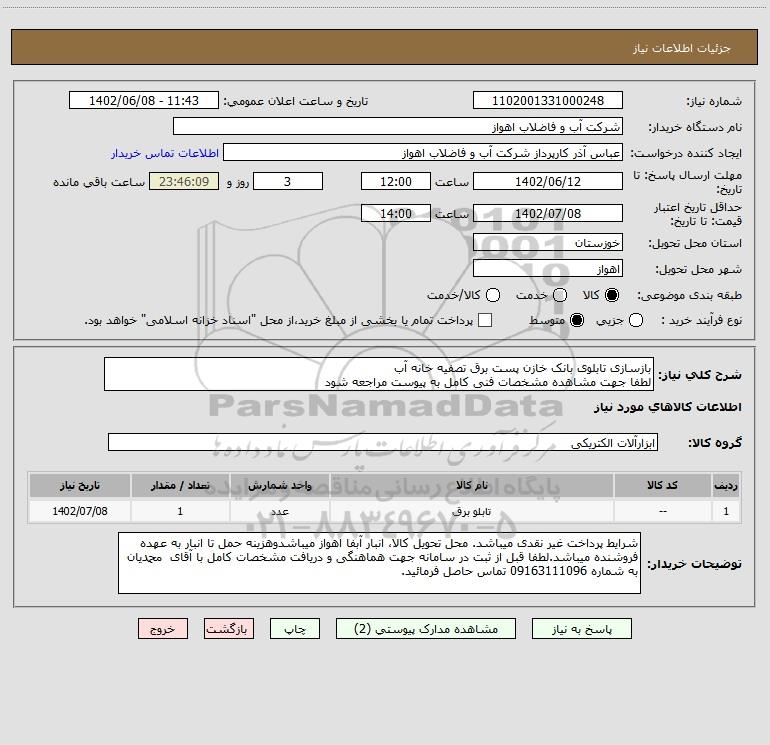Click the شماره نیاز field 1102001331000248
Viewport: 770px width, 745px height.
548,100
